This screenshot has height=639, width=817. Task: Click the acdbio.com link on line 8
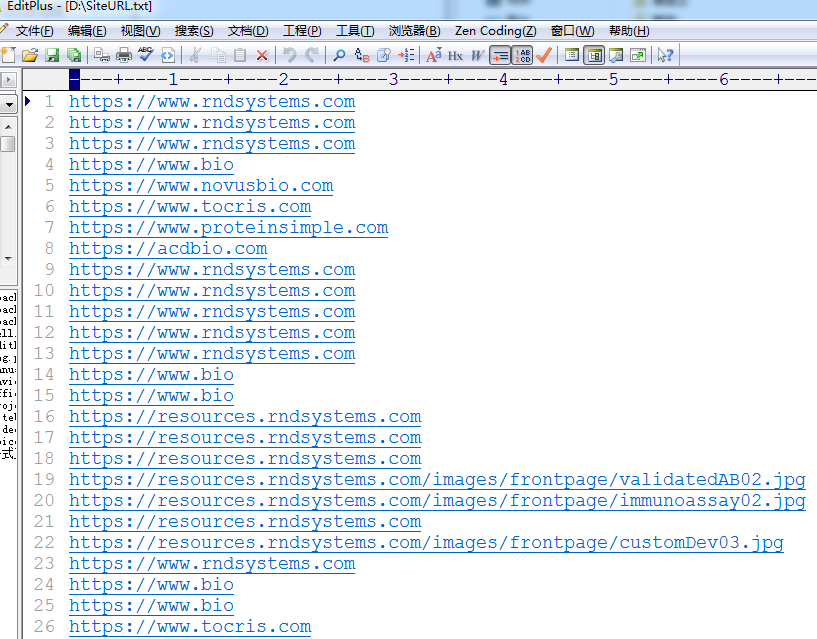[x=168, y=249]
